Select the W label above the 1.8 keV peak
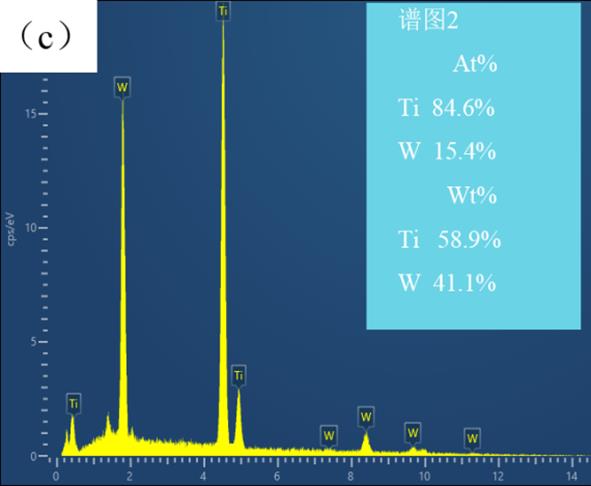Screen dimensions: 591x486 tap(122, 87)
